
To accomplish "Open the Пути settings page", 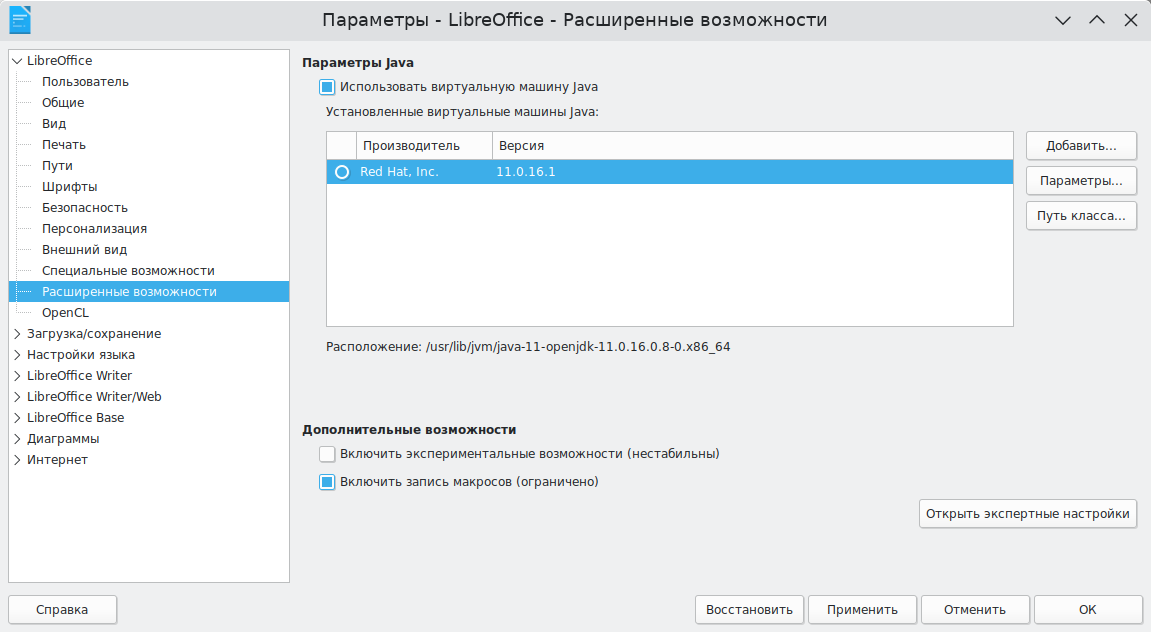I will click(x=57, y=166).
